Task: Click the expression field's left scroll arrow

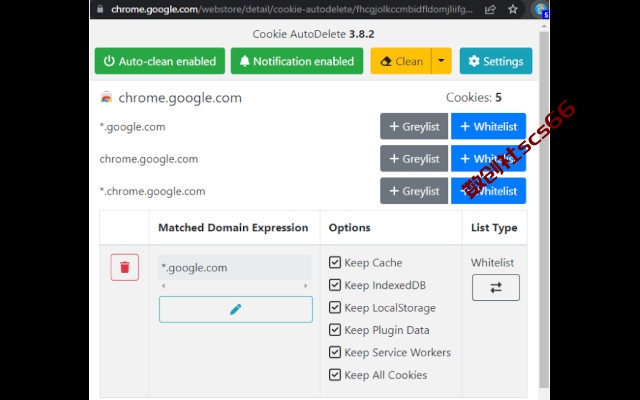Action: click(164, 286)
